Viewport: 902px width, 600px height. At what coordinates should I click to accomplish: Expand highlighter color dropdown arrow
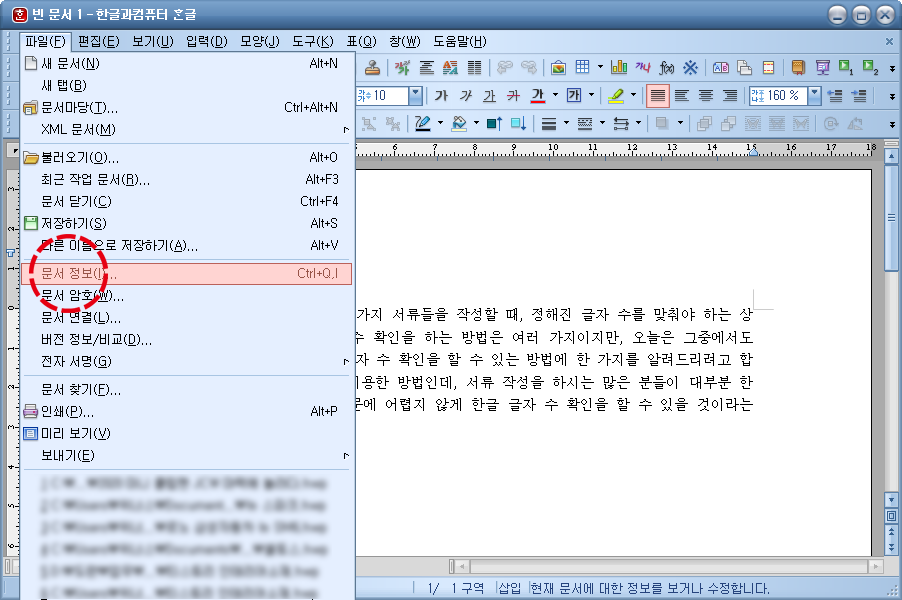pos(633,95)
